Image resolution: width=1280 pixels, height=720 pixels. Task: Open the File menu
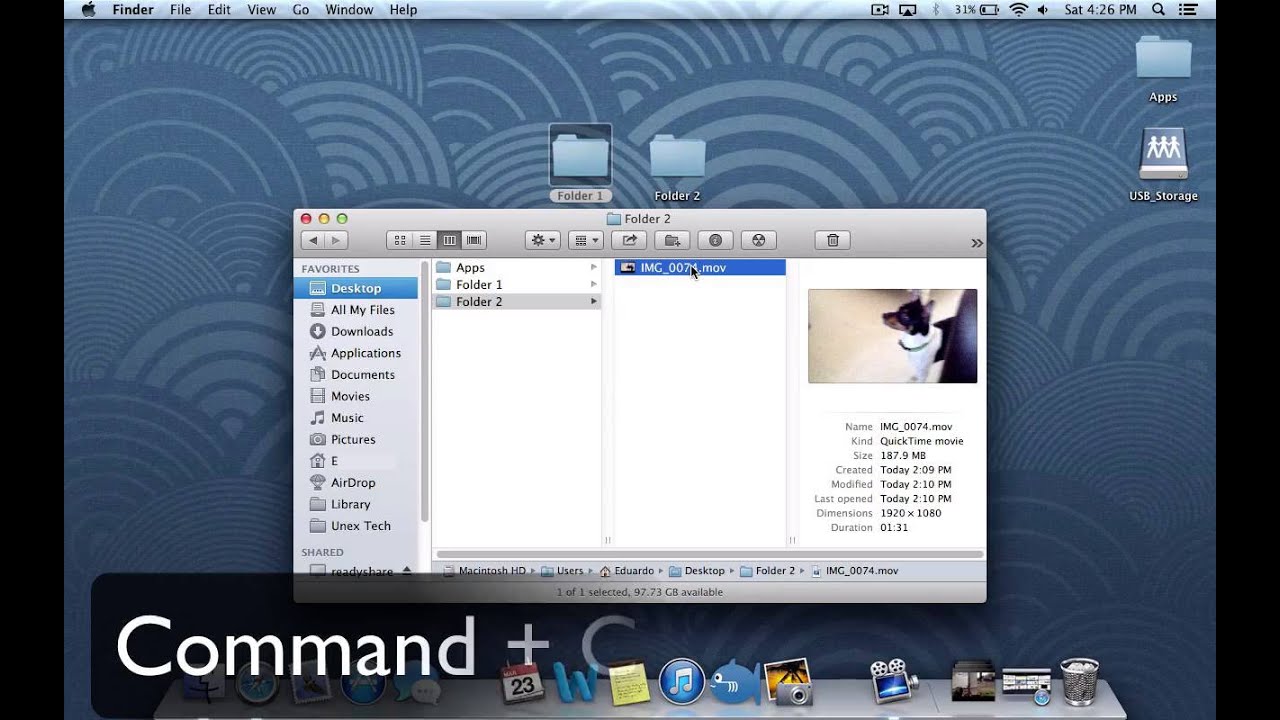coord(180,10)
